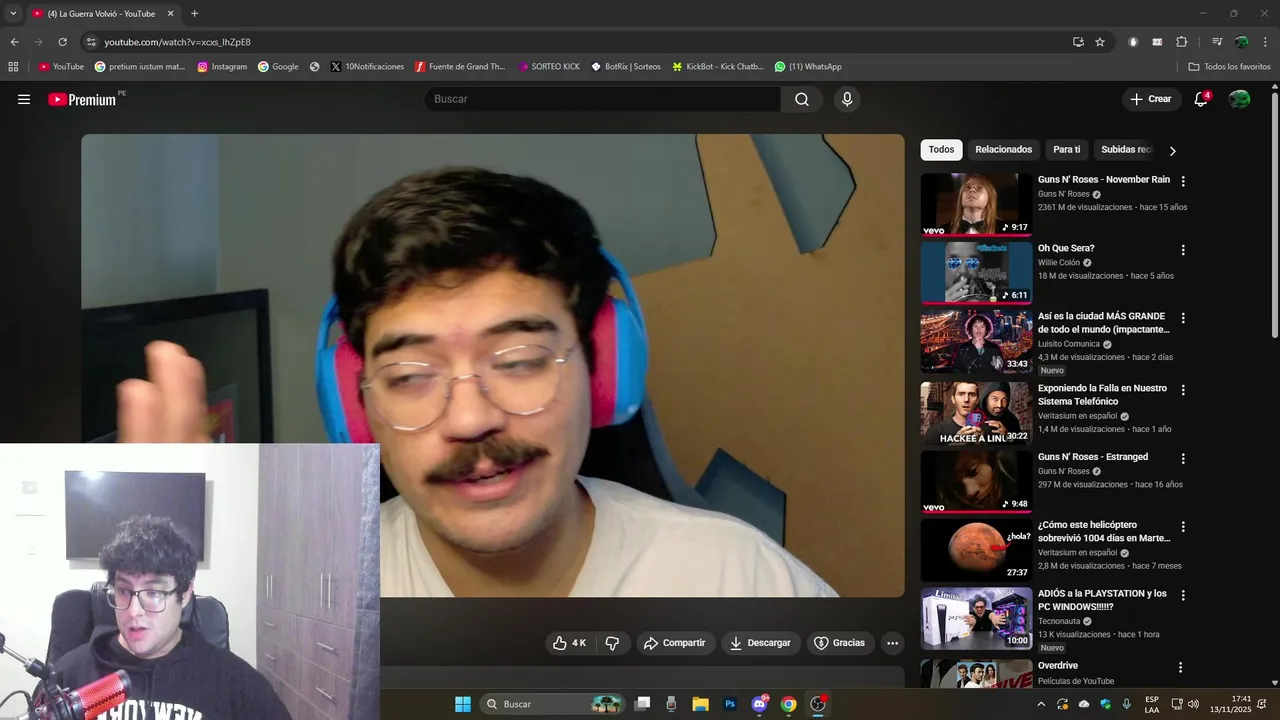Open options for November Rain video
Screen dimensions: 1280x720
point(1183,181)
